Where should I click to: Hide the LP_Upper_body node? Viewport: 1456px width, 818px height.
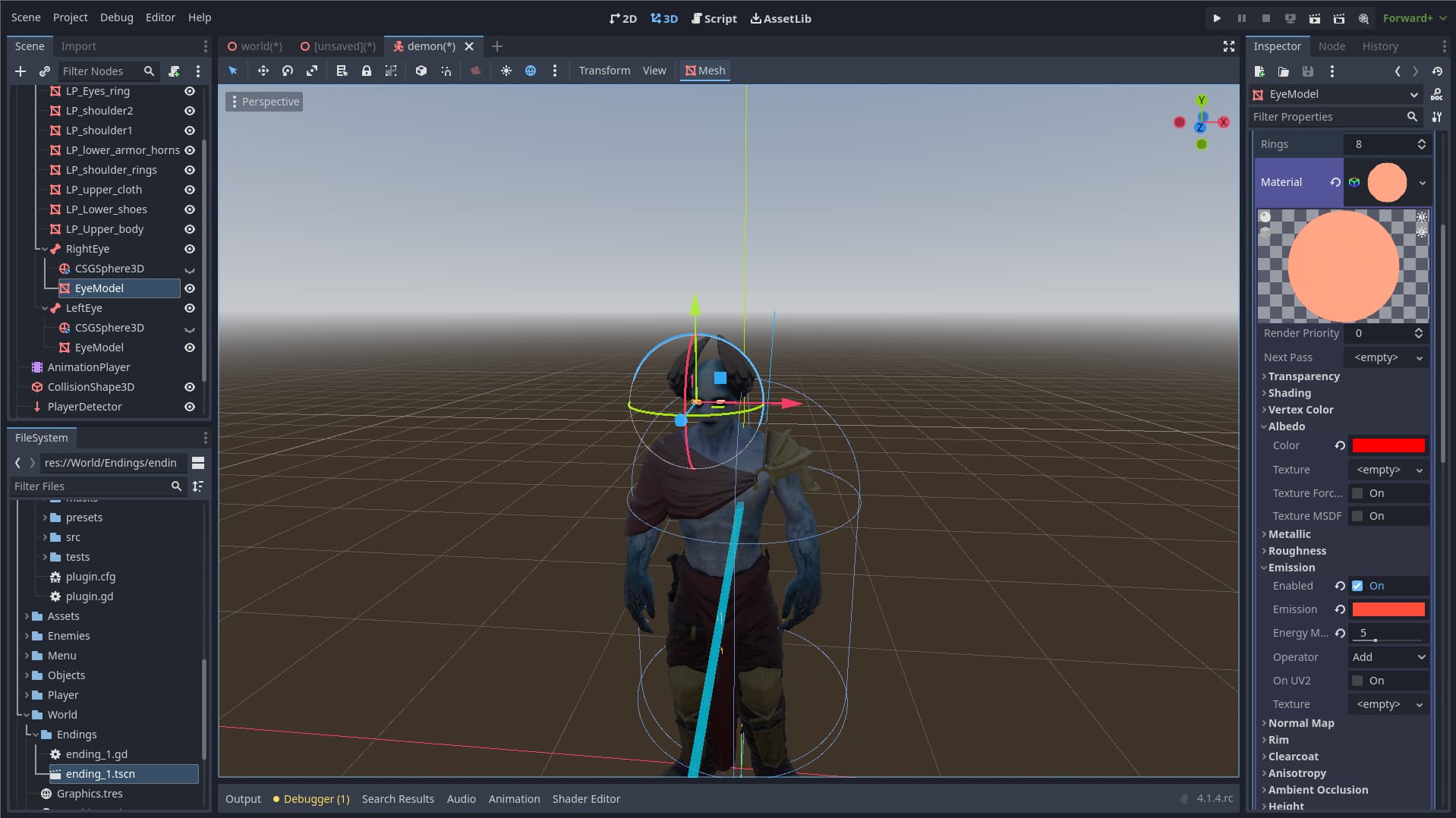[190, 229]
